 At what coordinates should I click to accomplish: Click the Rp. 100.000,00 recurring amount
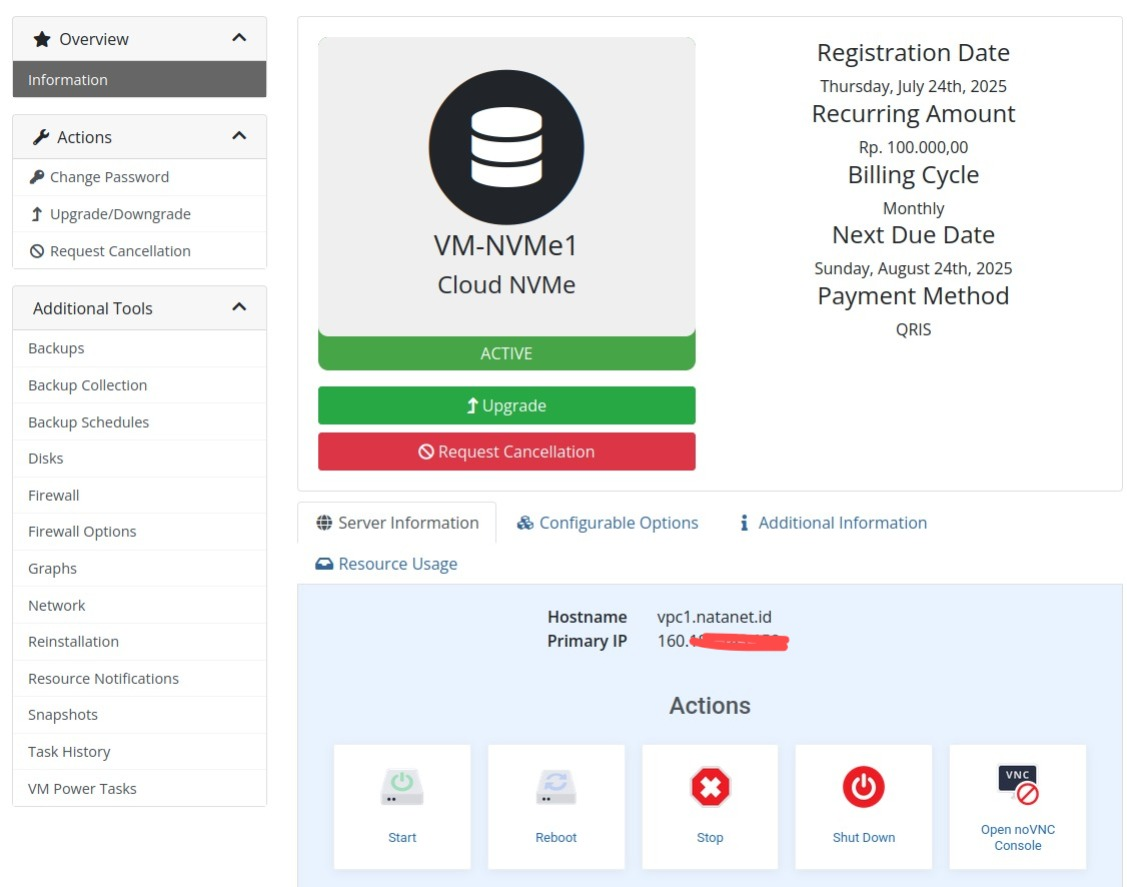[914, 147]
